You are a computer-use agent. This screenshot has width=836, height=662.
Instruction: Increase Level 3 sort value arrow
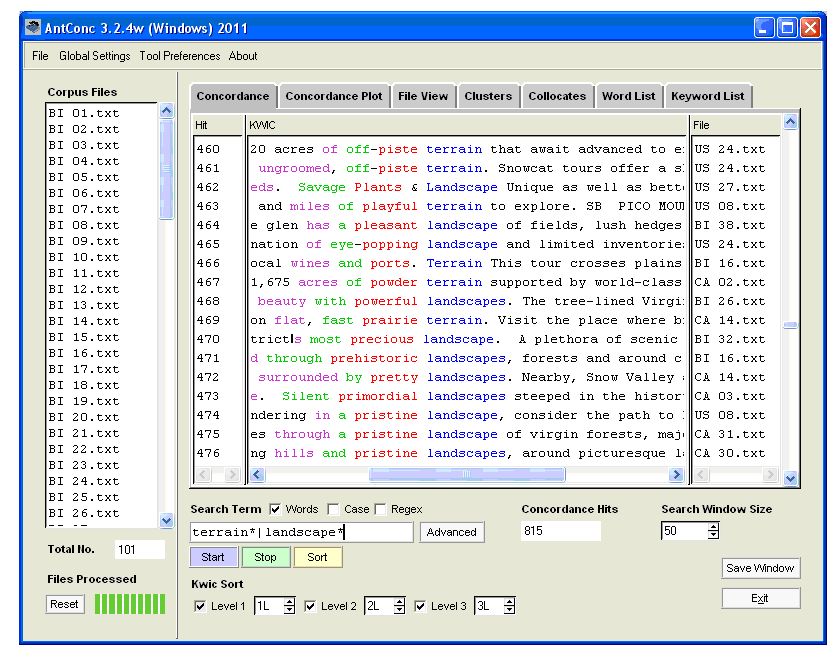pos(509,602)
